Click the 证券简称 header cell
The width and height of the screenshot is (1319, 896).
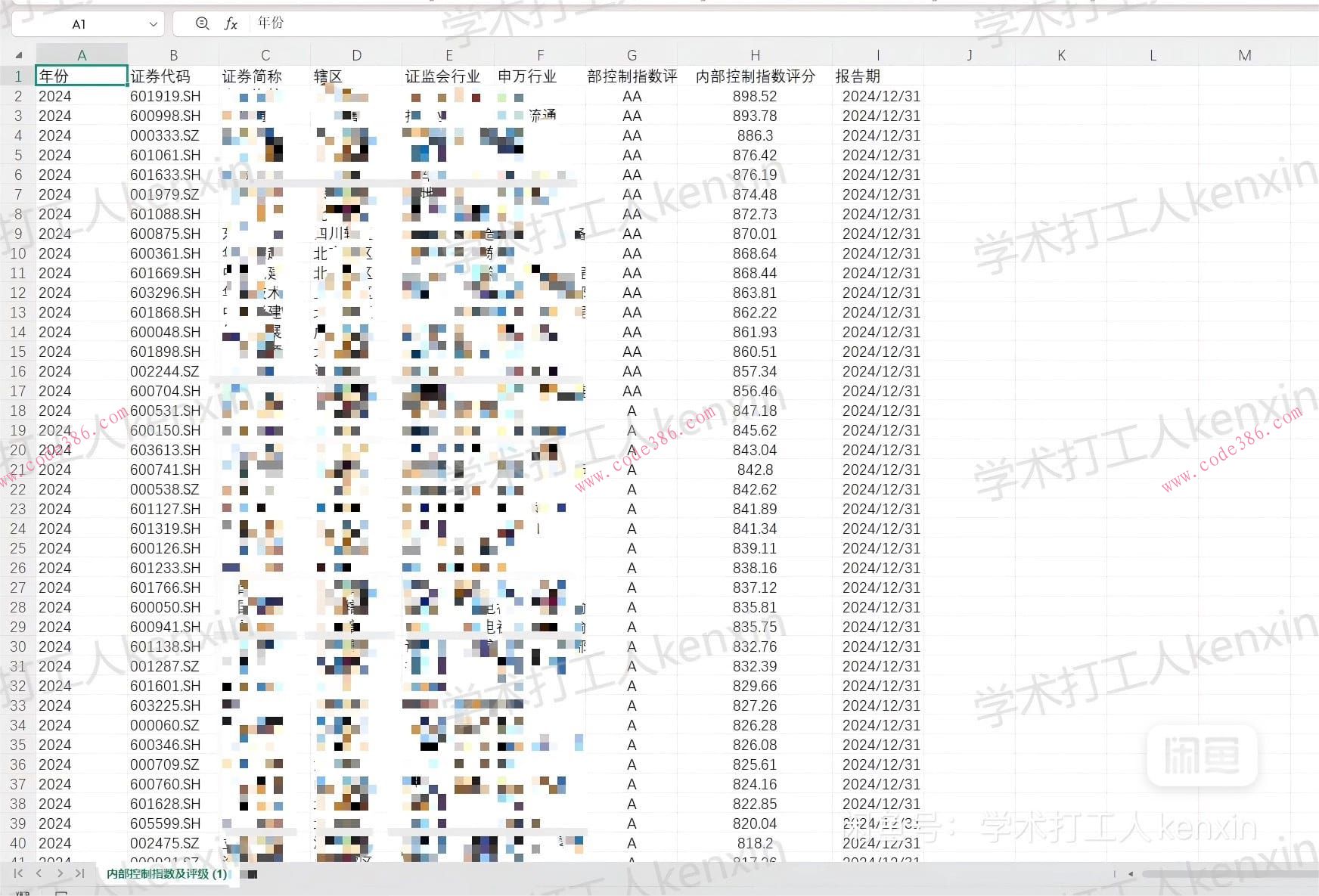(265, 76)
